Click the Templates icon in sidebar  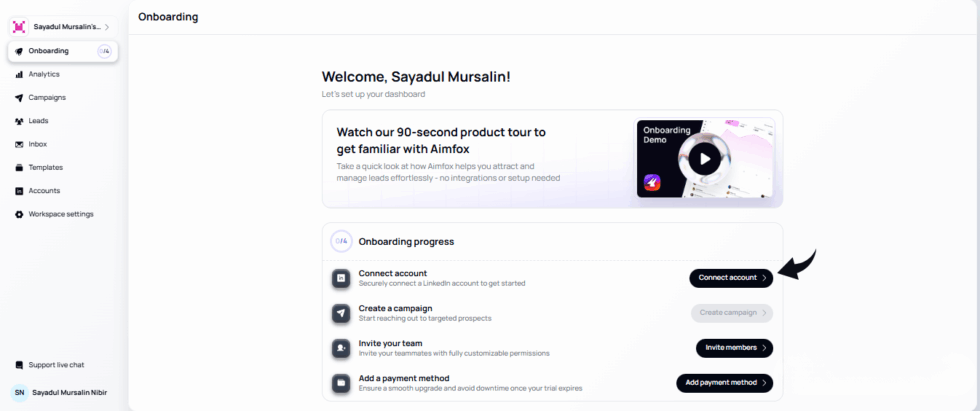[19, 167]
